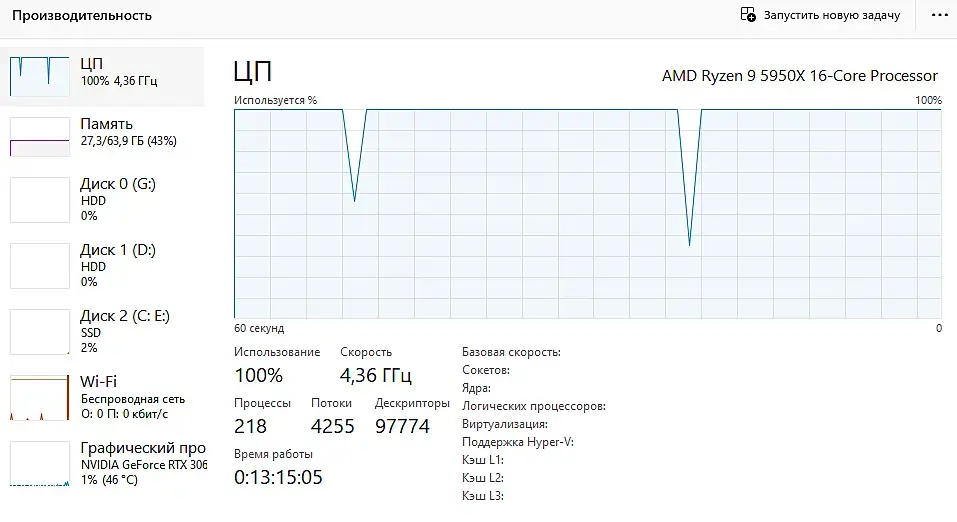The width and height of the screenshot is (957, 522).
Task: Click the run new task icon
Action: 748,15
